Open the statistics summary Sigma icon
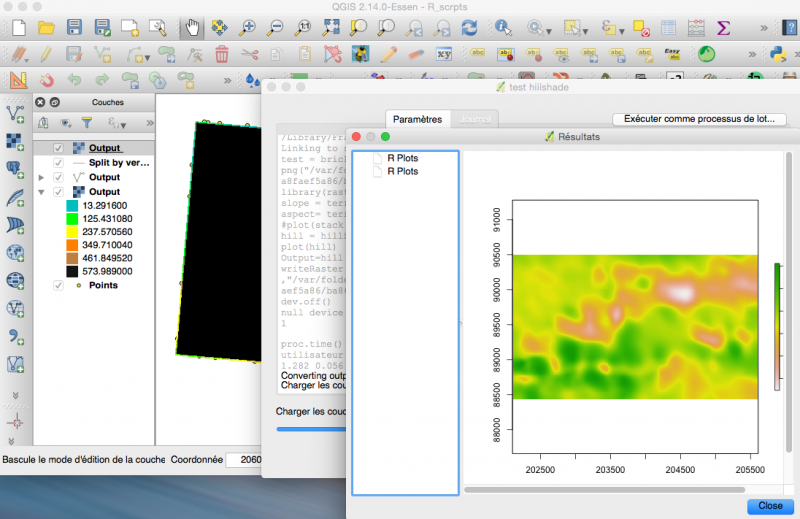Viewport: 800px width, 519px height. click(723, 28)
